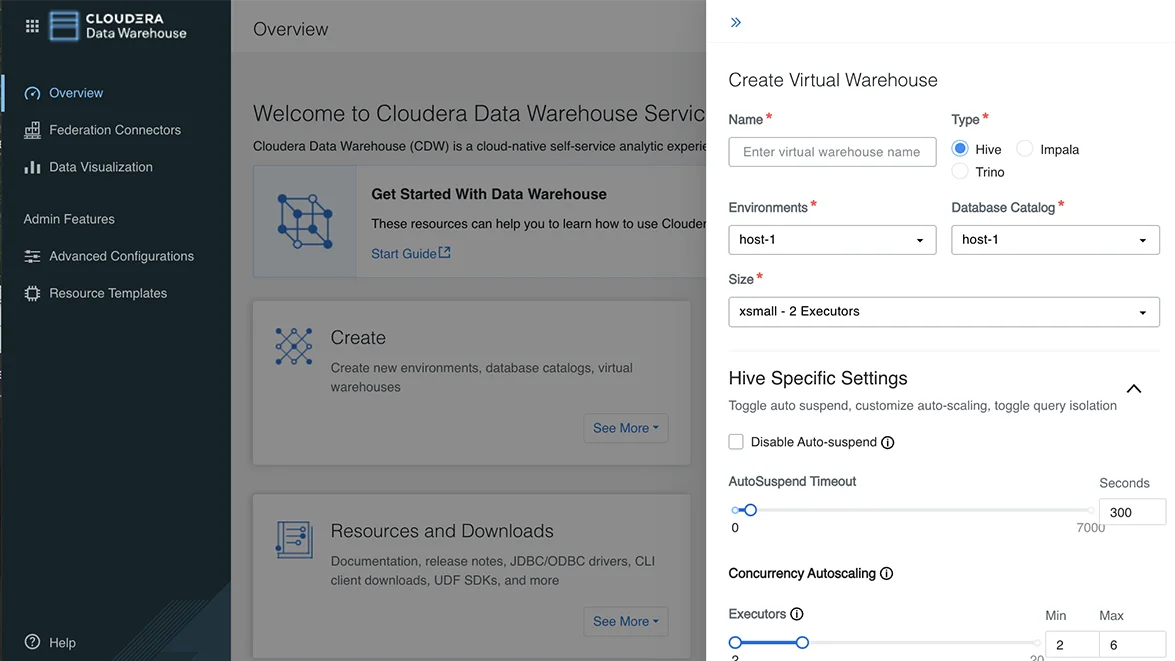Click the Data Visualization chart icon
This screenshot has width=1175, height=661.
pos(33,167)
